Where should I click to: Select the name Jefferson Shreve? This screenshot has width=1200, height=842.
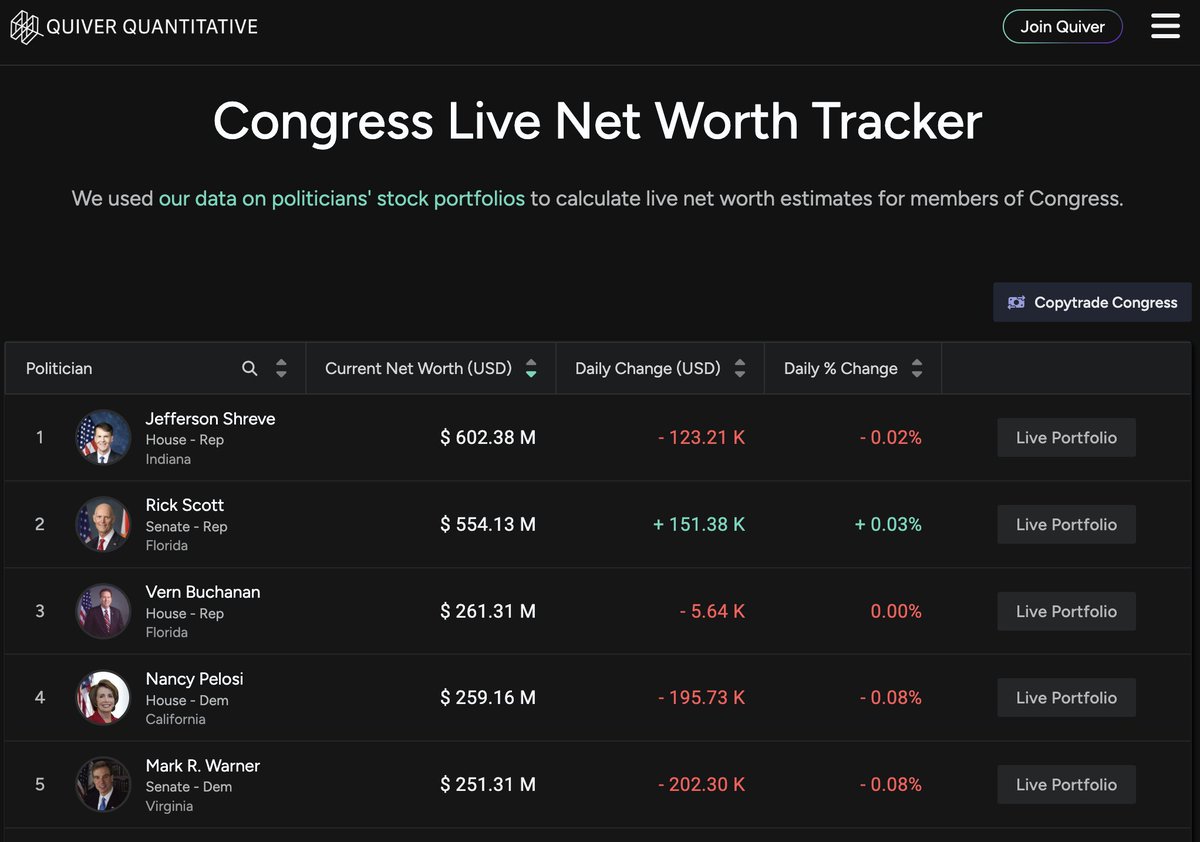[210, 418]
